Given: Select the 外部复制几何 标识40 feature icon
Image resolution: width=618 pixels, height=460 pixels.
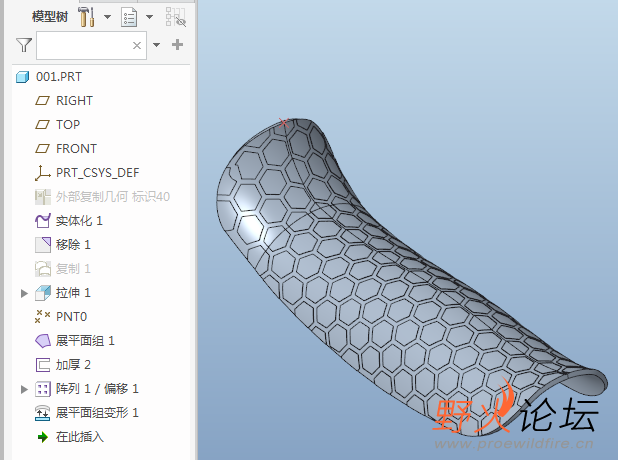Looking at the screenshot, I should click(43, 197).
